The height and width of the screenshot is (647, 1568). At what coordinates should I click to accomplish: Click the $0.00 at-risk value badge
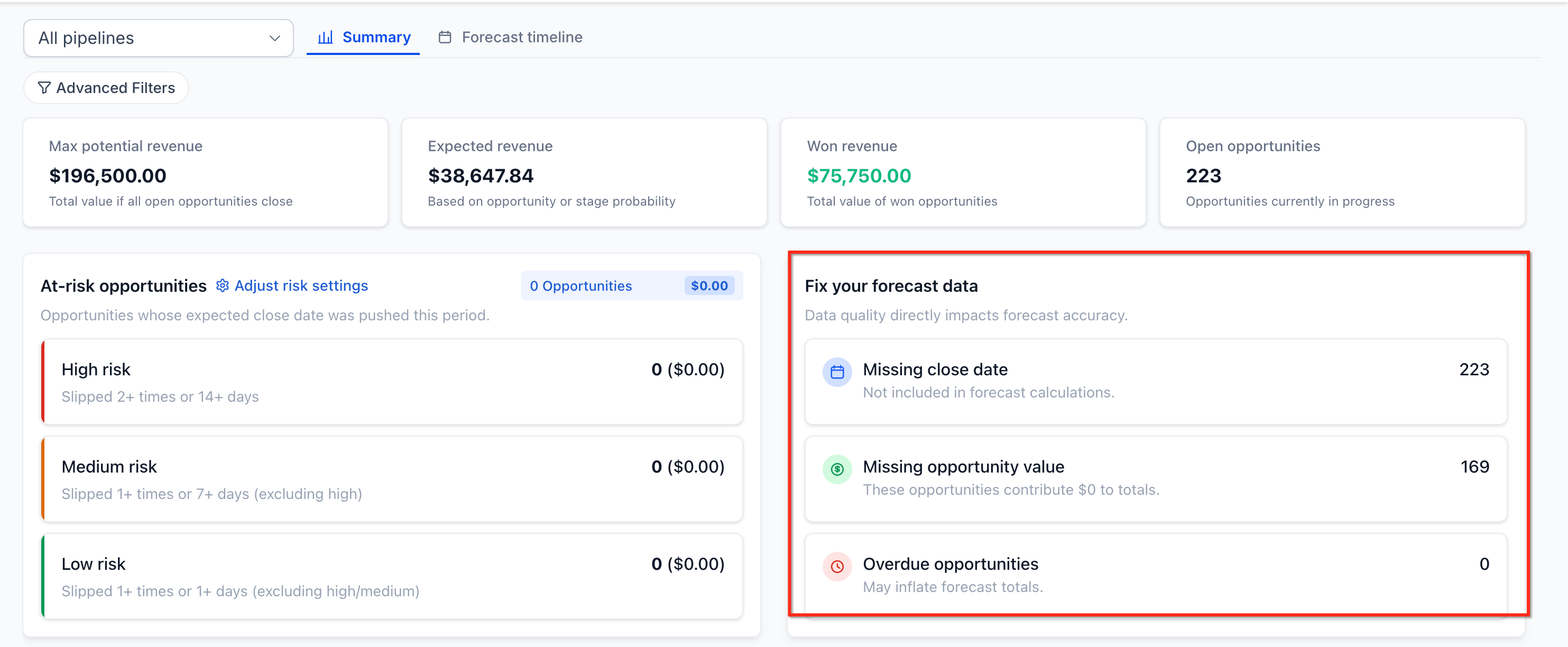(708, 285)
